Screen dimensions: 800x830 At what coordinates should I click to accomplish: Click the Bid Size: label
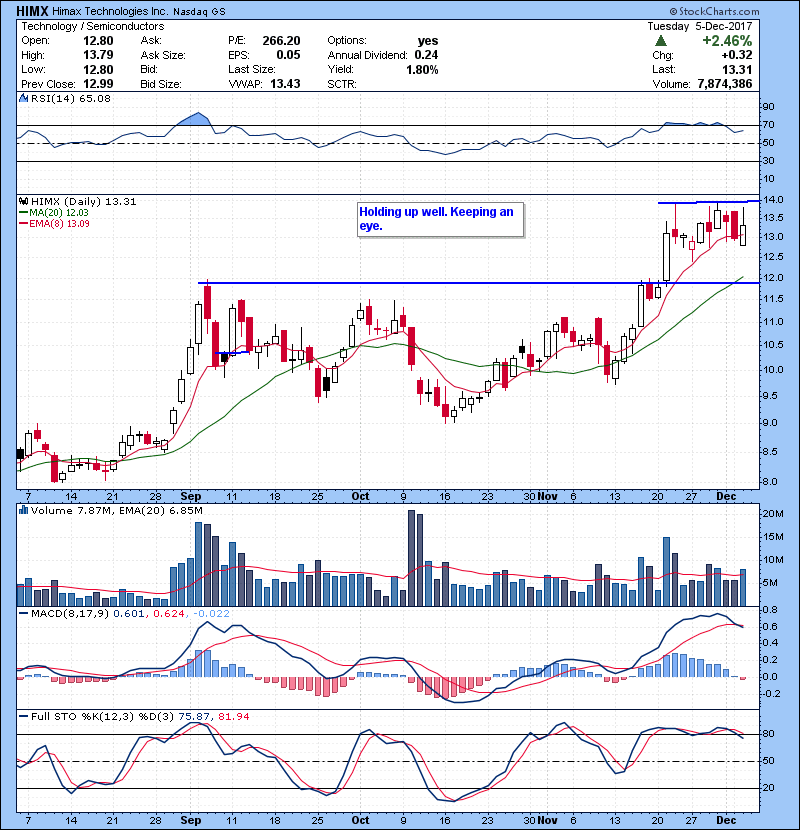[161, 84]
